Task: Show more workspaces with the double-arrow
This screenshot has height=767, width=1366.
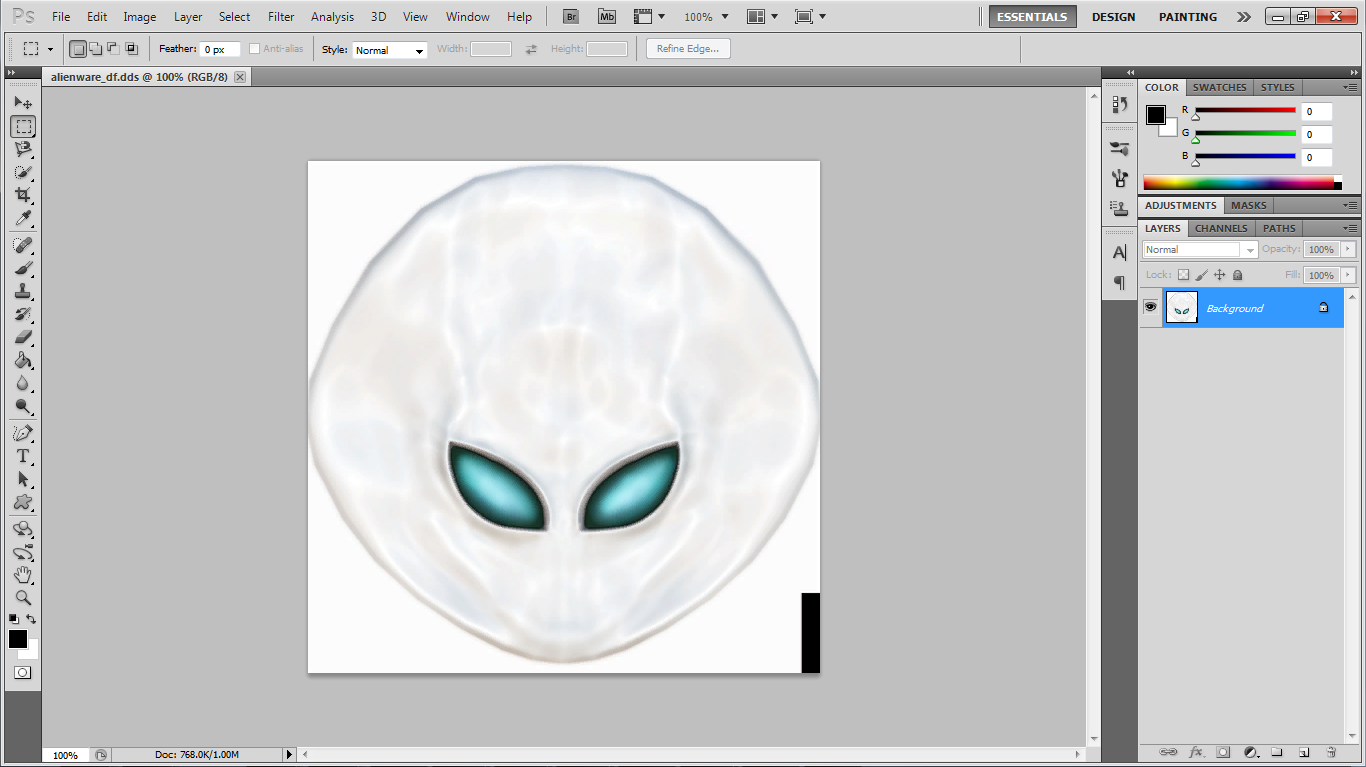Action: click(1243, 17)
